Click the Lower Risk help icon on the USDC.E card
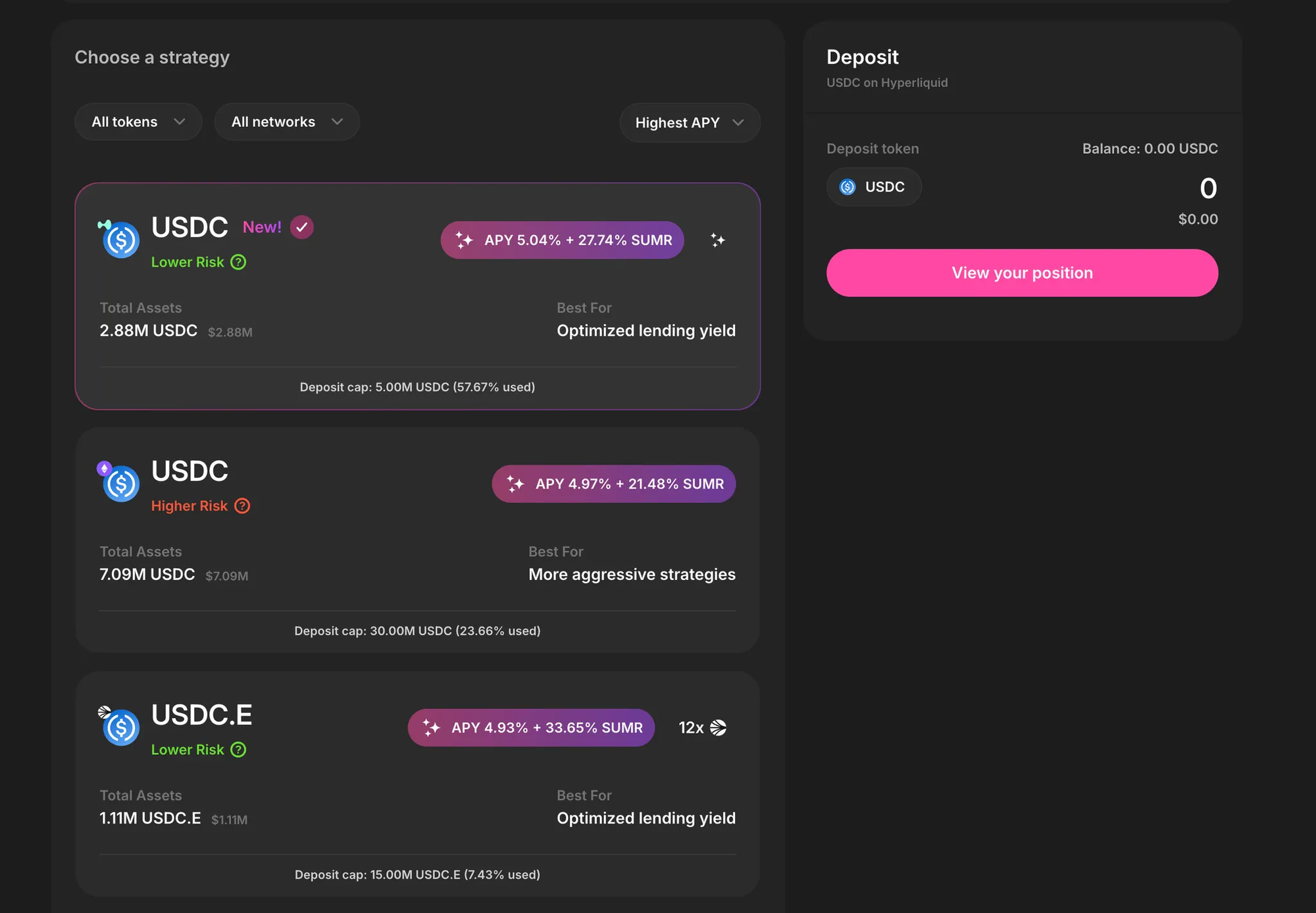 click(238, 750)
